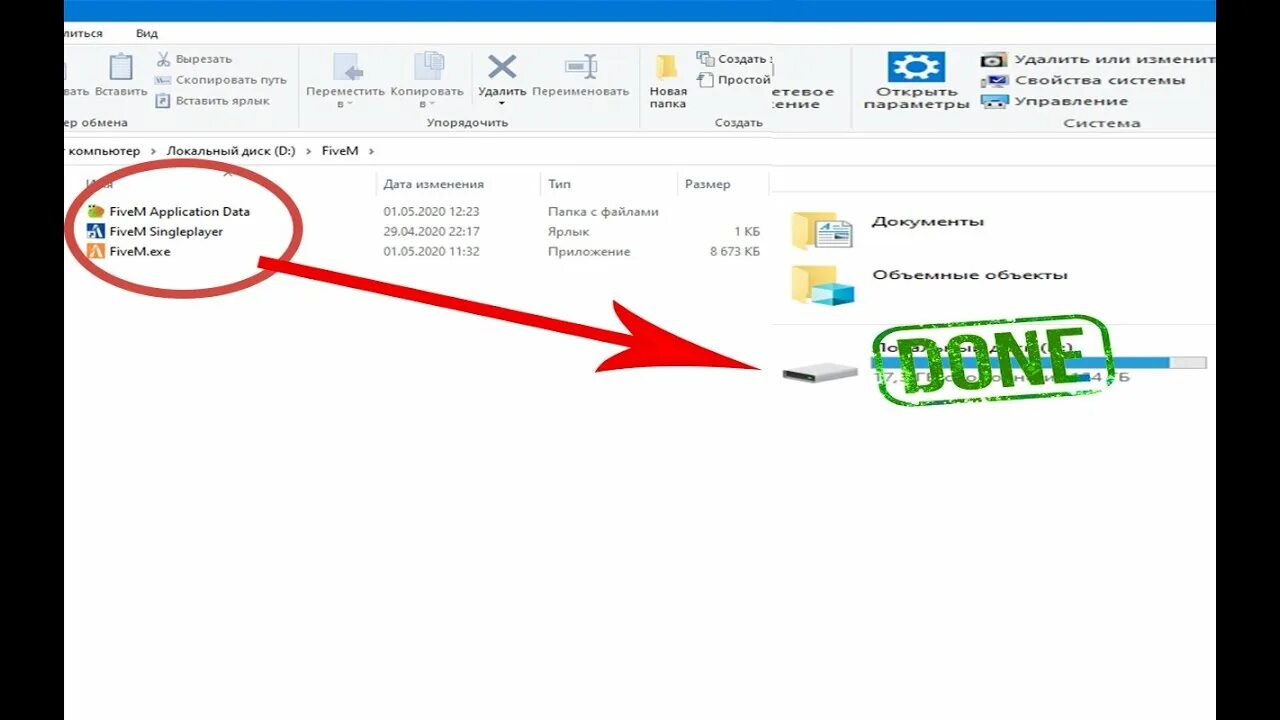Image resolution: width=1280 pixels, height=720 pixels.
Task: Expand chevron after FiveM breadcrumb
Action: click(x=371, y=151)
